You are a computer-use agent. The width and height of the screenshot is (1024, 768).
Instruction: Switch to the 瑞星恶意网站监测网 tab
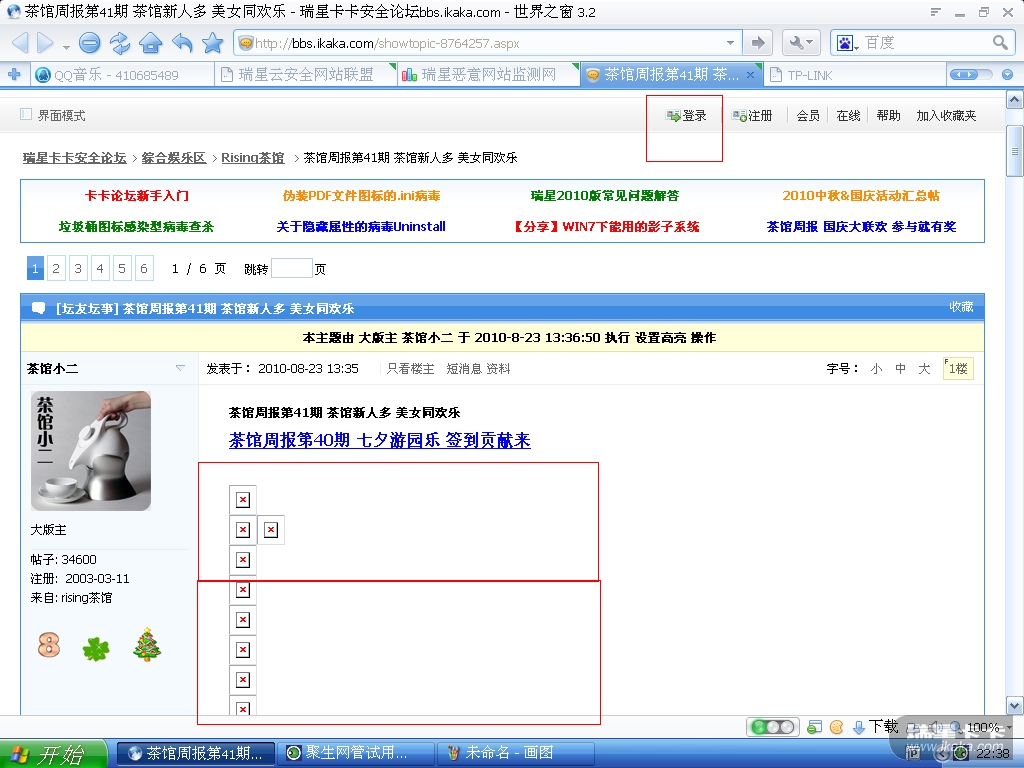point(488,75)
